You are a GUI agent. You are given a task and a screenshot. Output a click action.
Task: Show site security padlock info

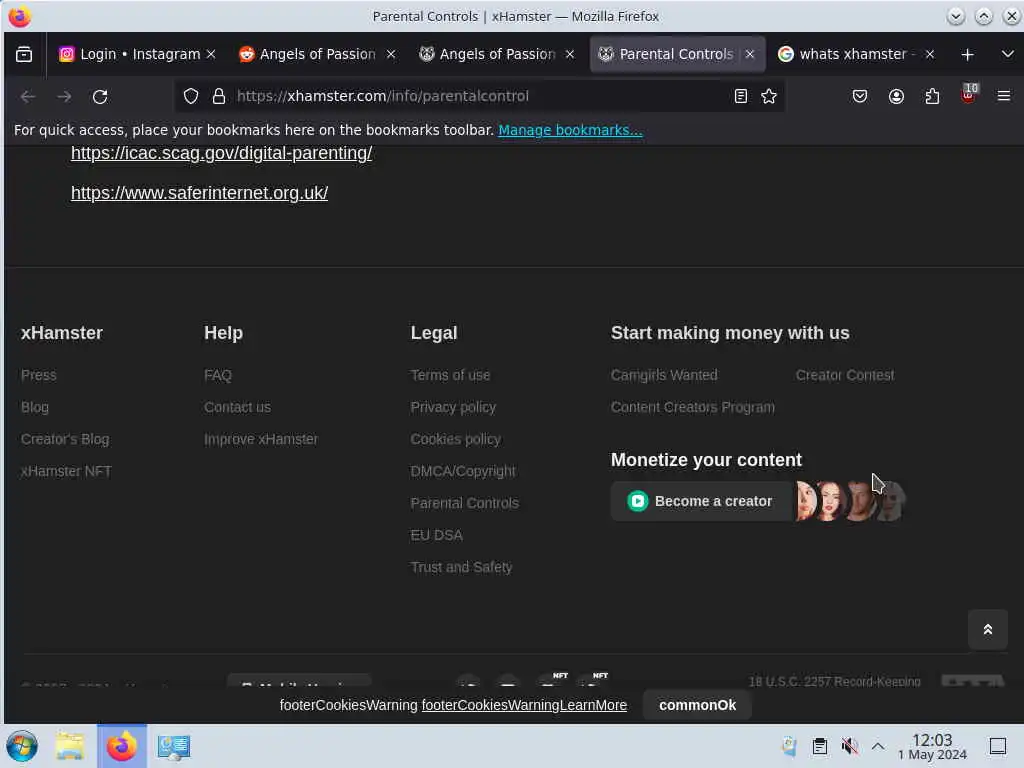tap(219, 97)
